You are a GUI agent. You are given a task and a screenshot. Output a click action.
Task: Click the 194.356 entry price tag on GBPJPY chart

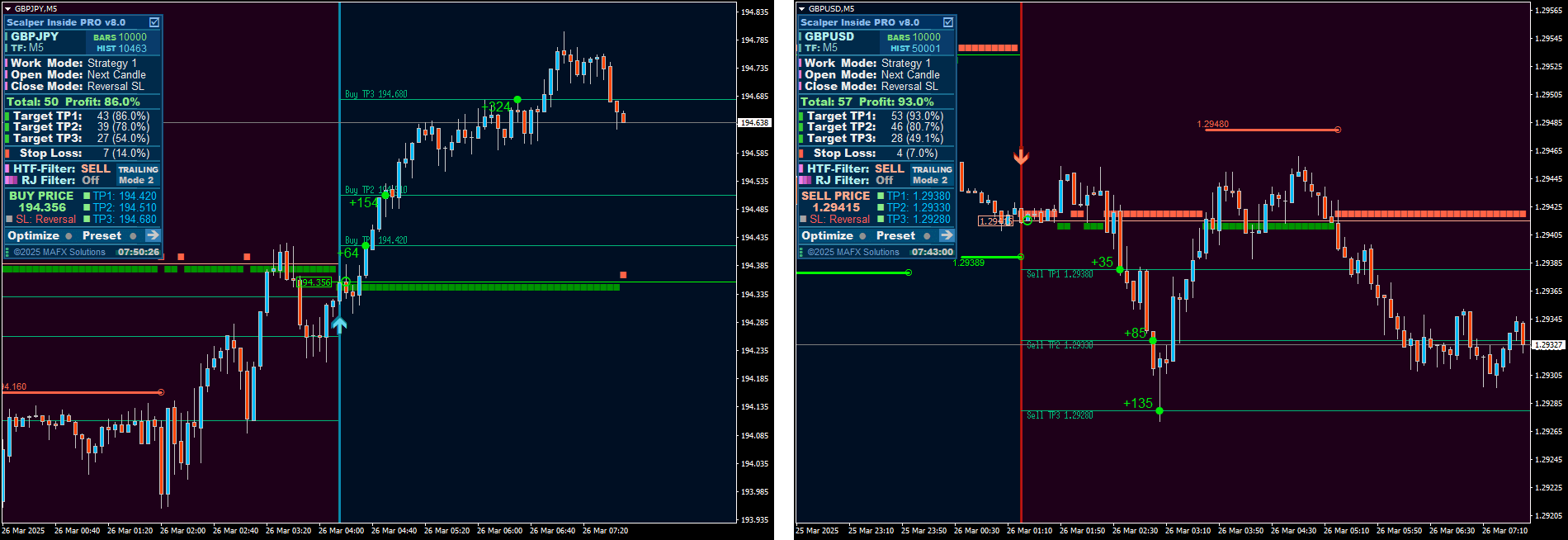314,282
